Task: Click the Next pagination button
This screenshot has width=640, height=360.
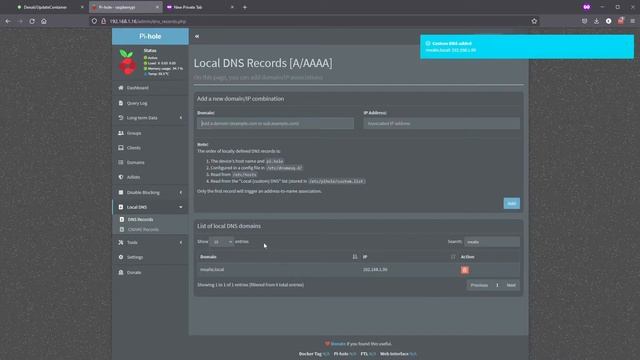Action: point(511,285)
